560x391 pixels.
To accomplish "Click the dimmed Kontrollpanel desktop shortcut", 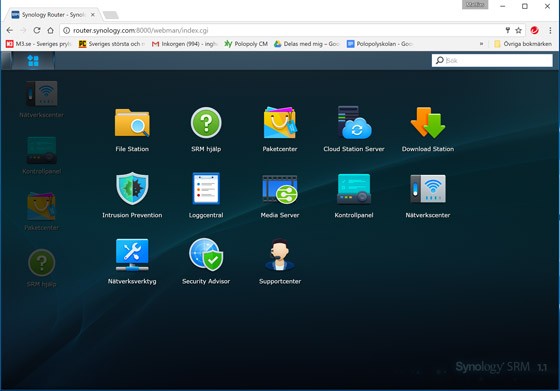I will 41,155.
